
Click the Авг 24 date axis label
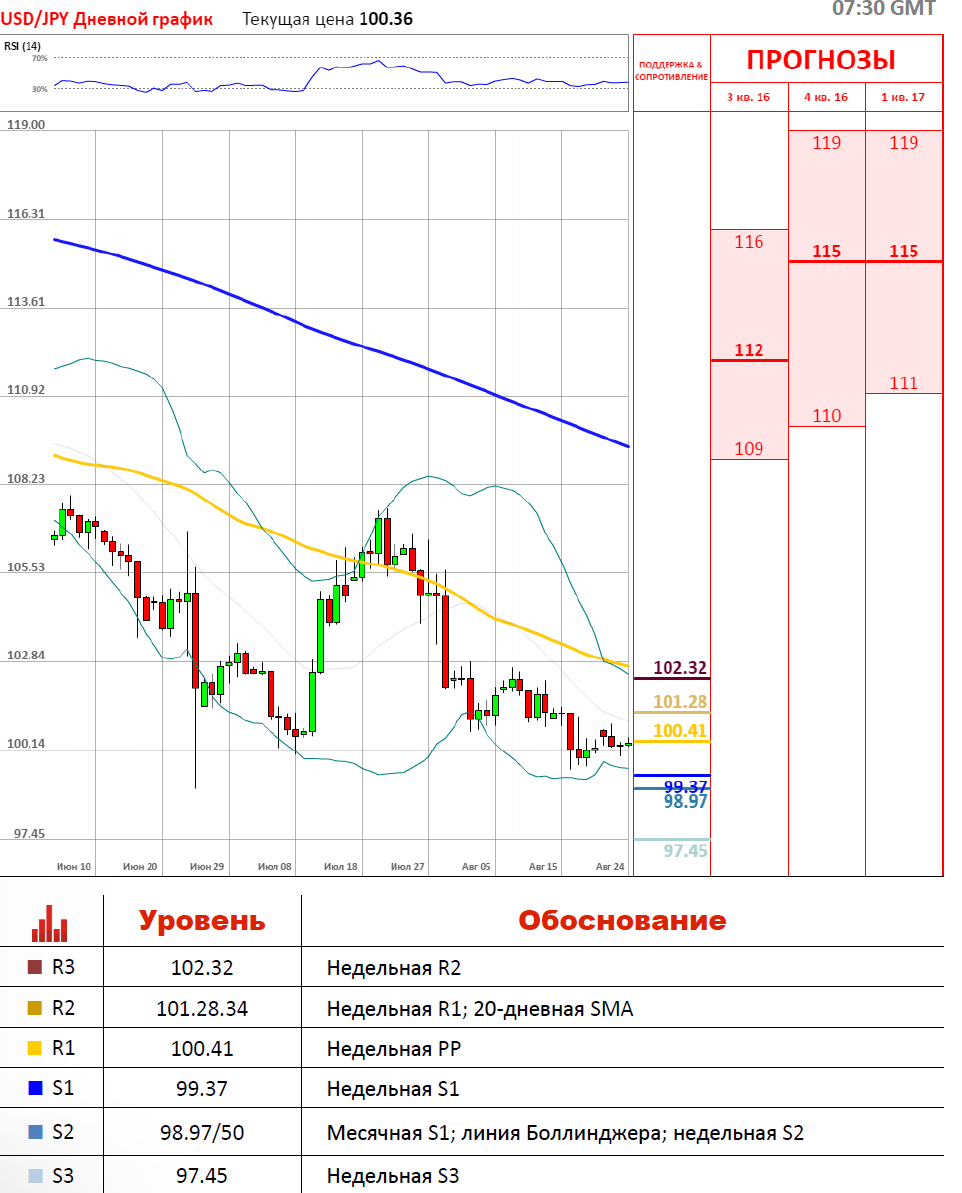(610, 867)
